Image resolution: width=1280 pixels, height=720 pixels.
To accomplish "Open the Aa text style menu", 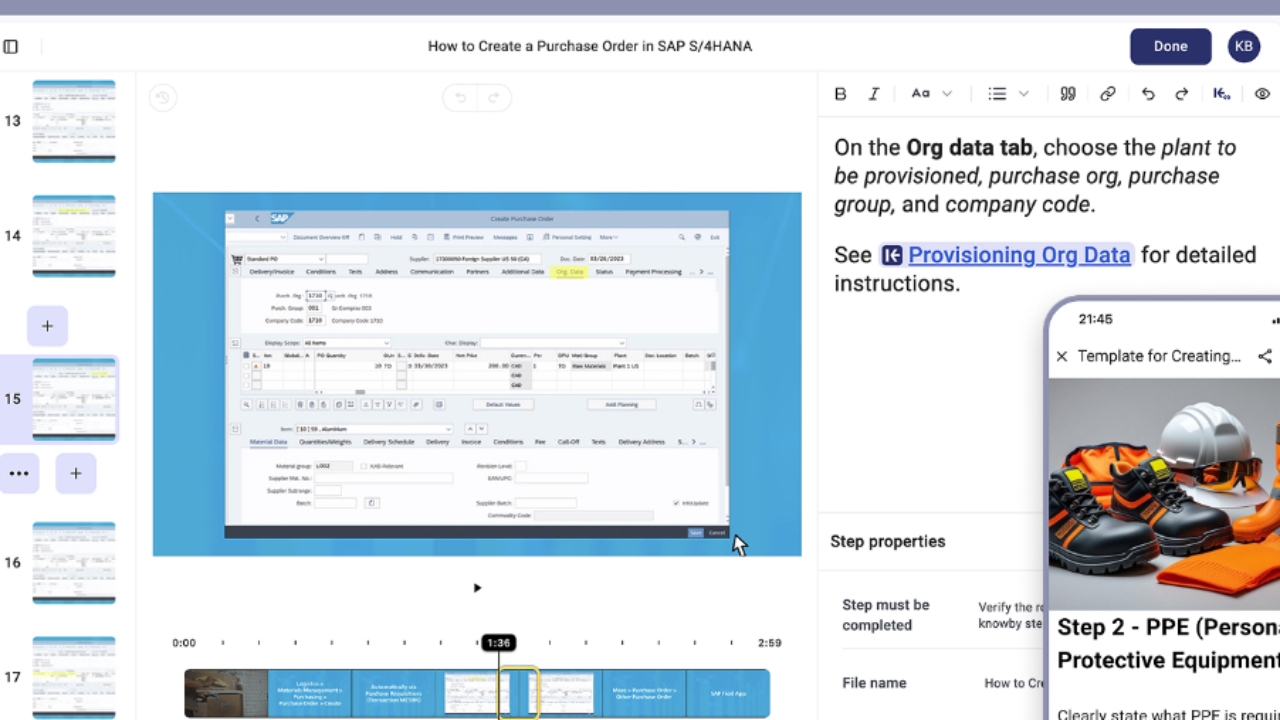I will [x=931, y=93].
